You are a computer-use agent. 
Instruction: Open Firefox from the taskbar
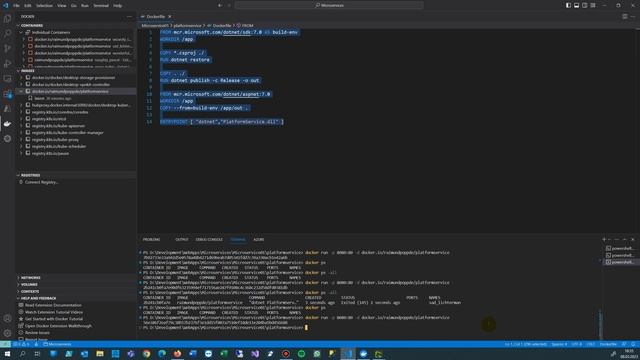pos(177,354)
